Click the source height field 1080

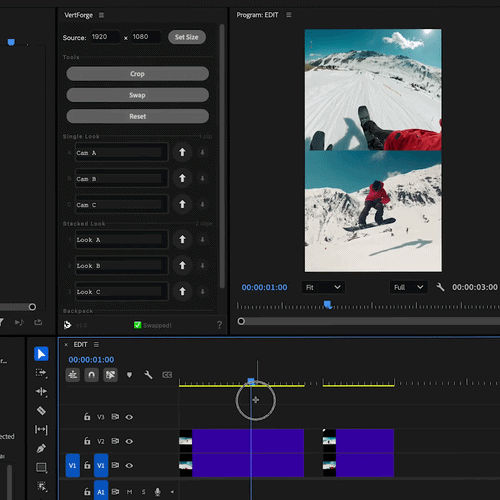(x=146, y=37)
